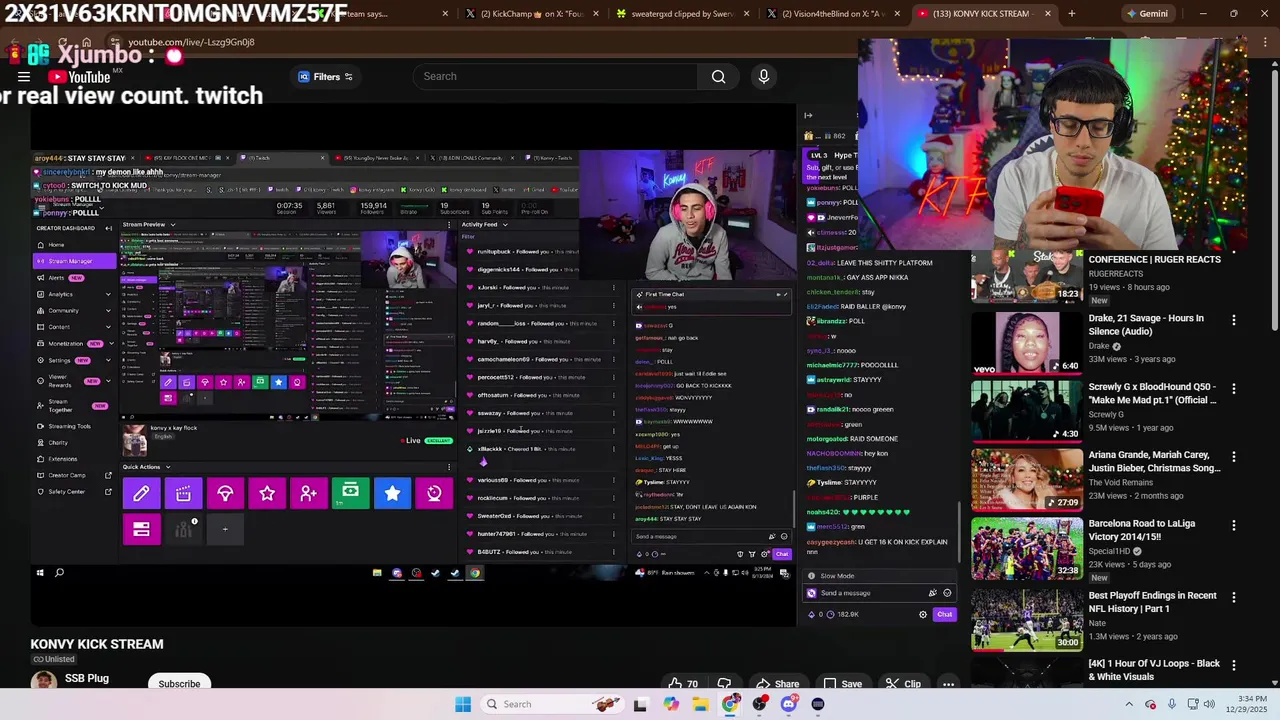Open options for Drake Hours In Silence
The height and width of the screenshot is (720, 1280).
[1233, 320]
